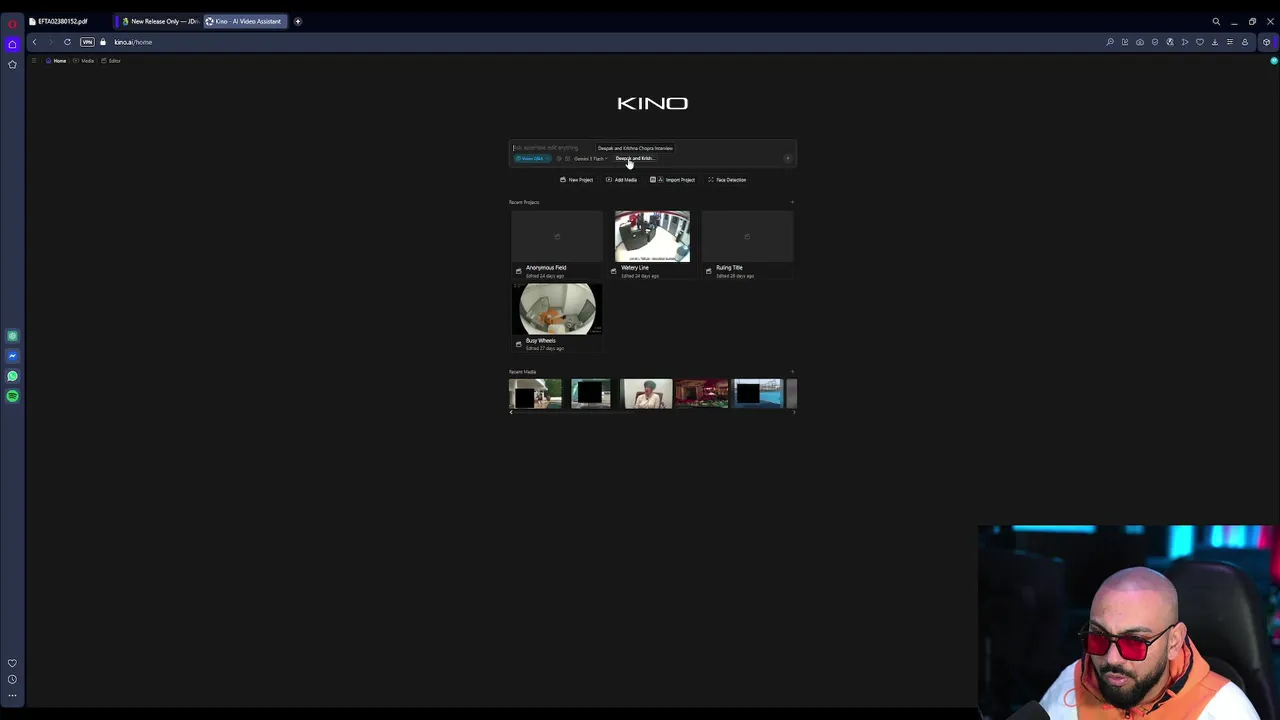
Task: Open the second recent media thumbnail, green-bordered
Action: [x=590, y=393]
